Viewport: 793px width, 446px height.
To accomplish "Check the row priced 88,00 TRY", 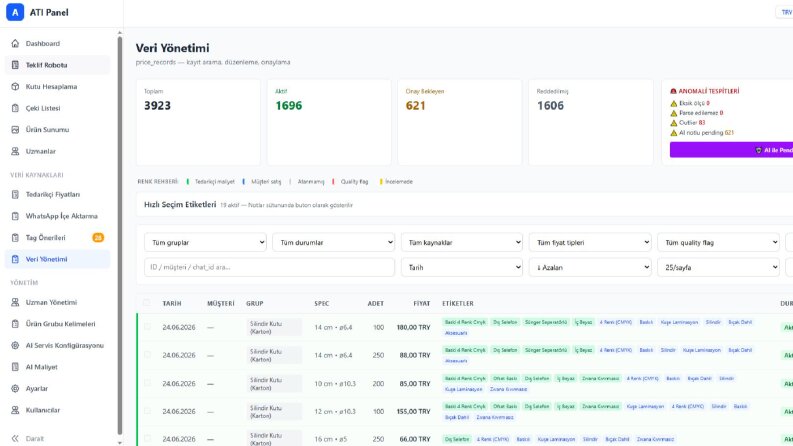I will coord(147,355).
